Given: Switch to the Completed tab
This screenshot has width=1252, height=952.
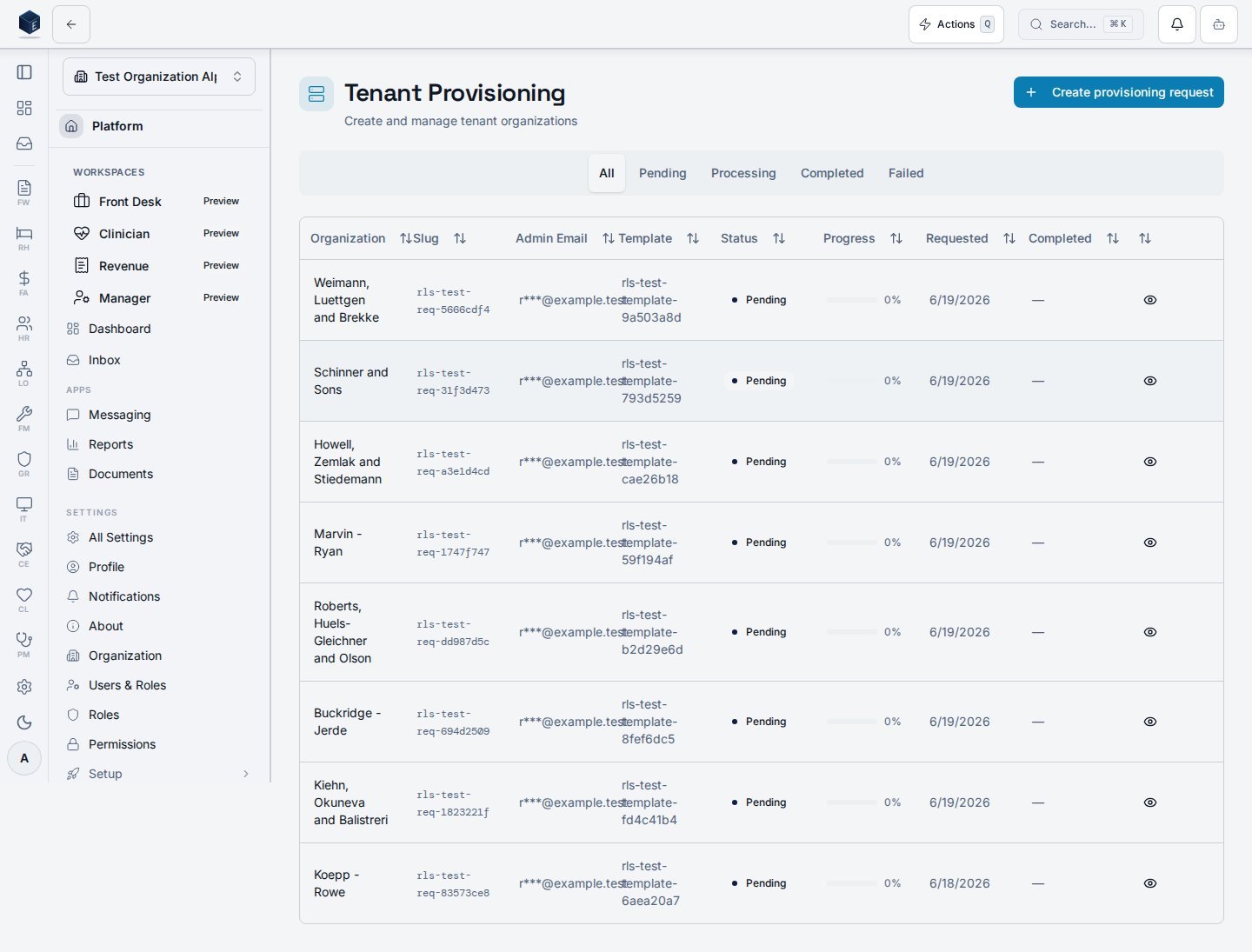Looking at the screenshot, I should coord(832,173).
